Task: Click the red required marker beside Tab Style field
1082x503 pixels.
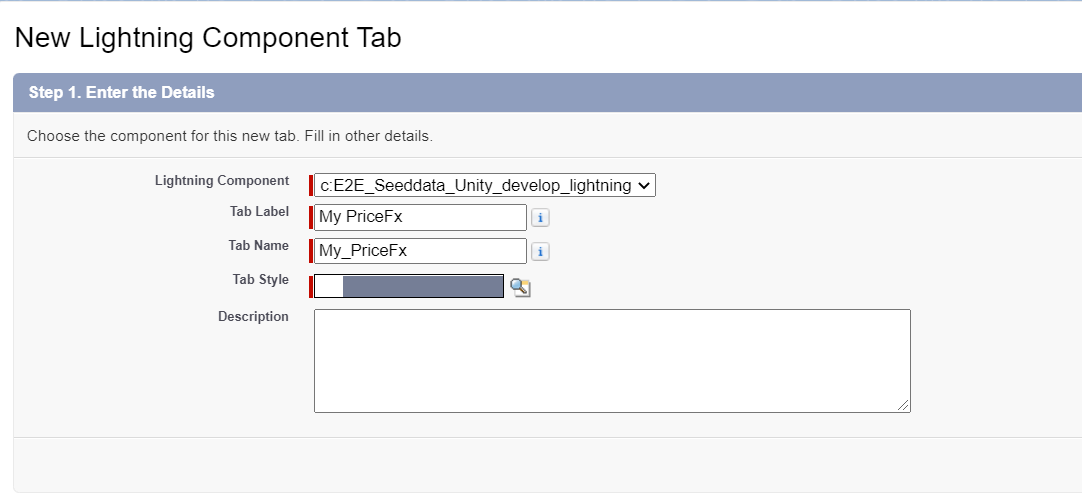Action: click(311, 287)
